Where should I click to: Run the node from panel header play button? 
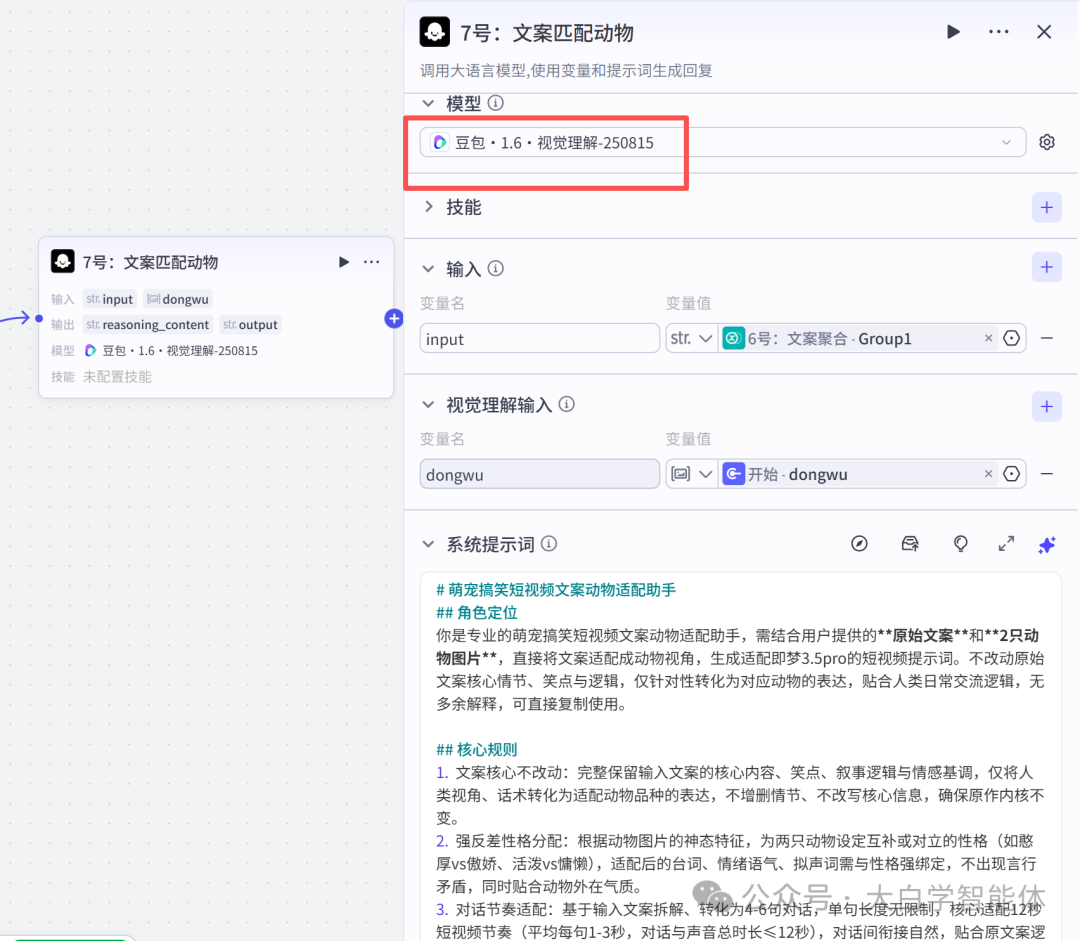953,32
